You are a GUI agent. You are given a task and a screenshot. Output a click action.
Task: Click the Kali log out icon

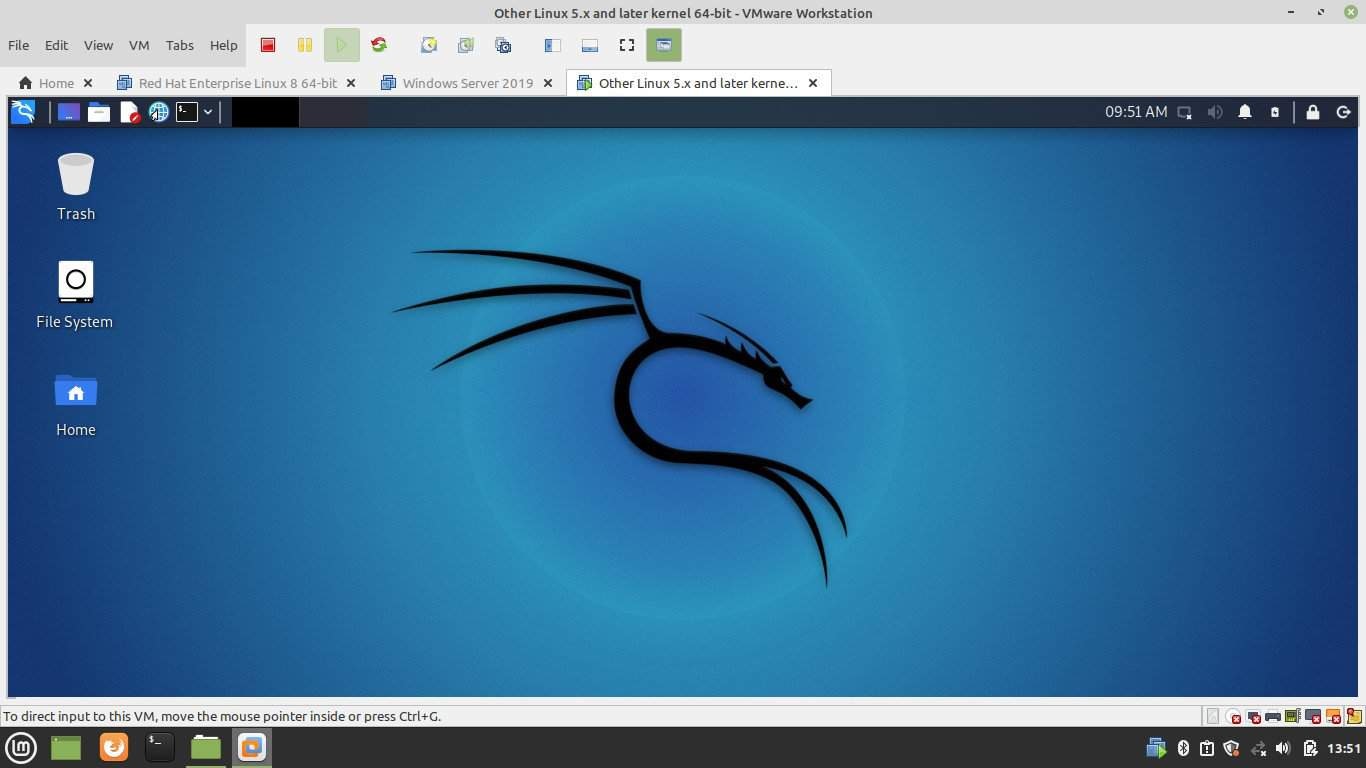point(1343,112)
